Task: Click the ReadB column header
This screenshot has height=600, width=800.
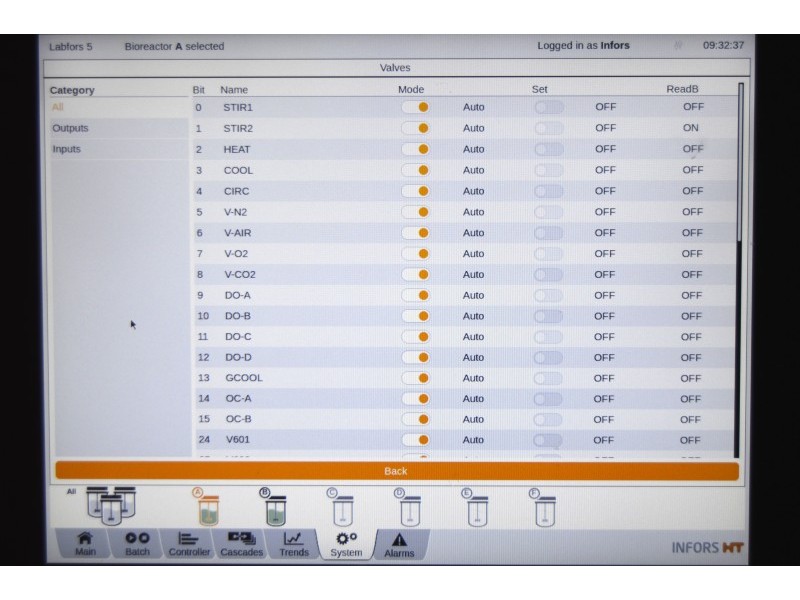Action: pos(682,89)
